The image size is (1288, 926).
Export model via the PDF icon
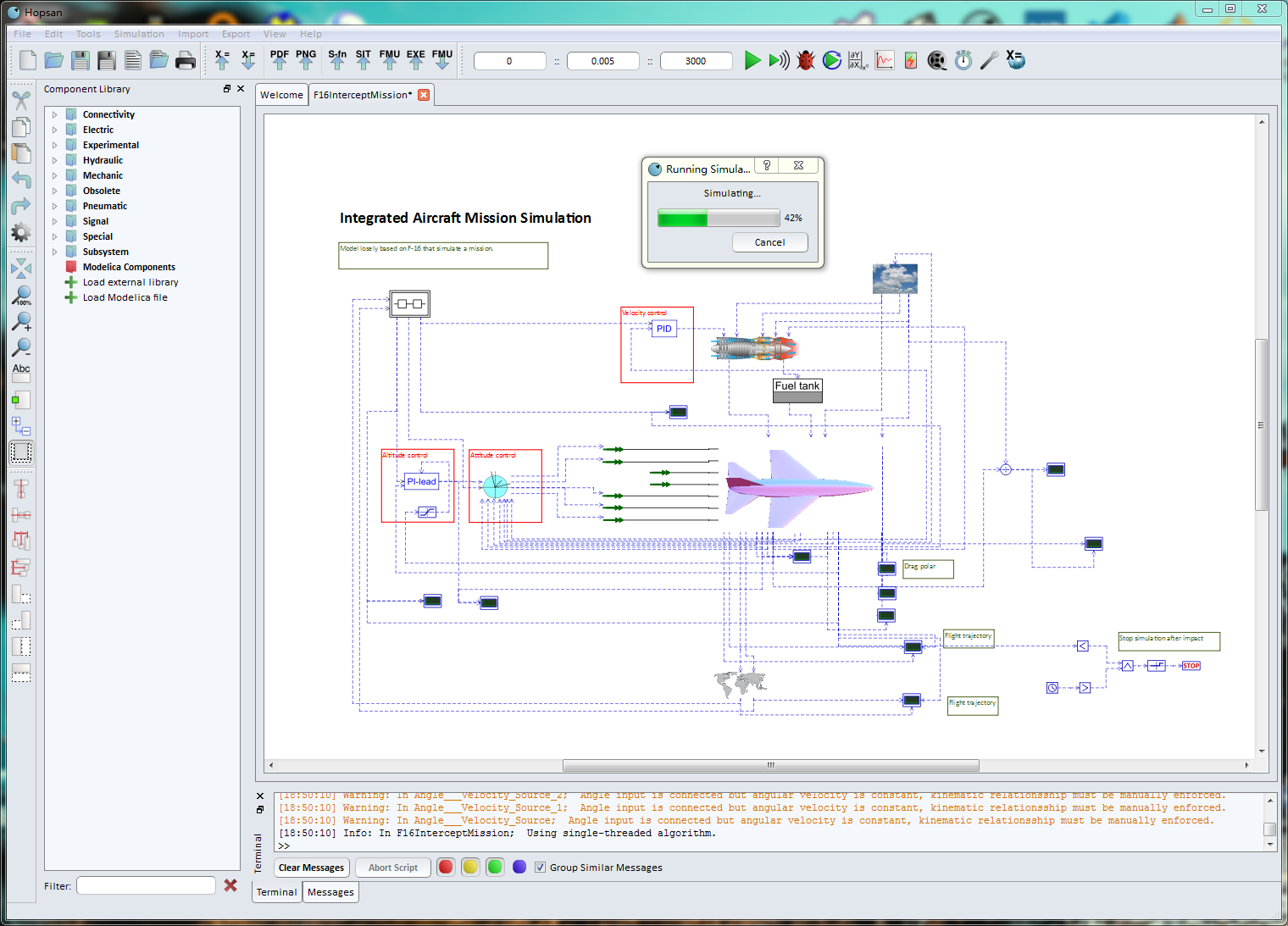280,59
